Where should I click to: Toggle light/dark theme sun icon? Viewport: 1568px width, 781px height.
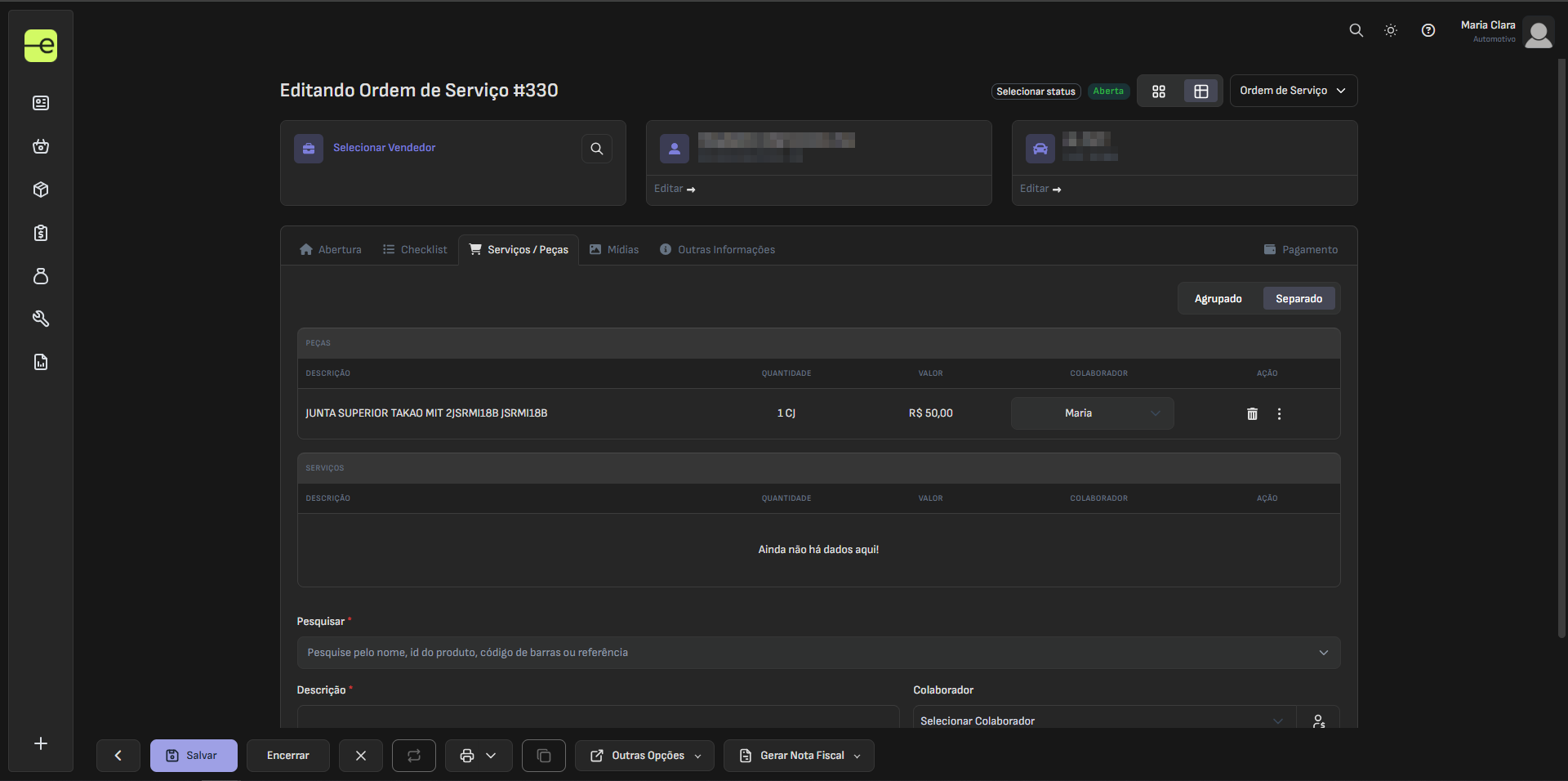[1391, 30]
